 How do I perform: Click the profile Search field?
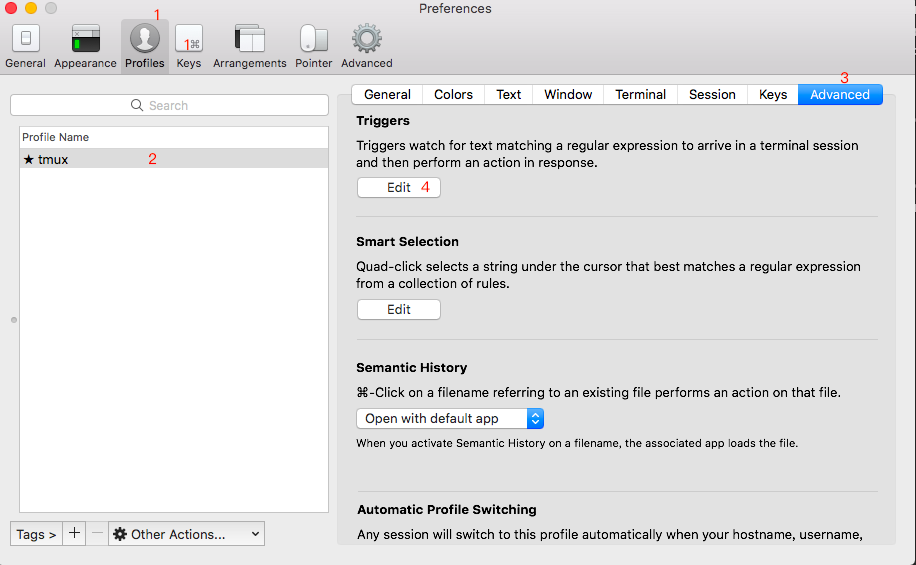tap(169, 105)
